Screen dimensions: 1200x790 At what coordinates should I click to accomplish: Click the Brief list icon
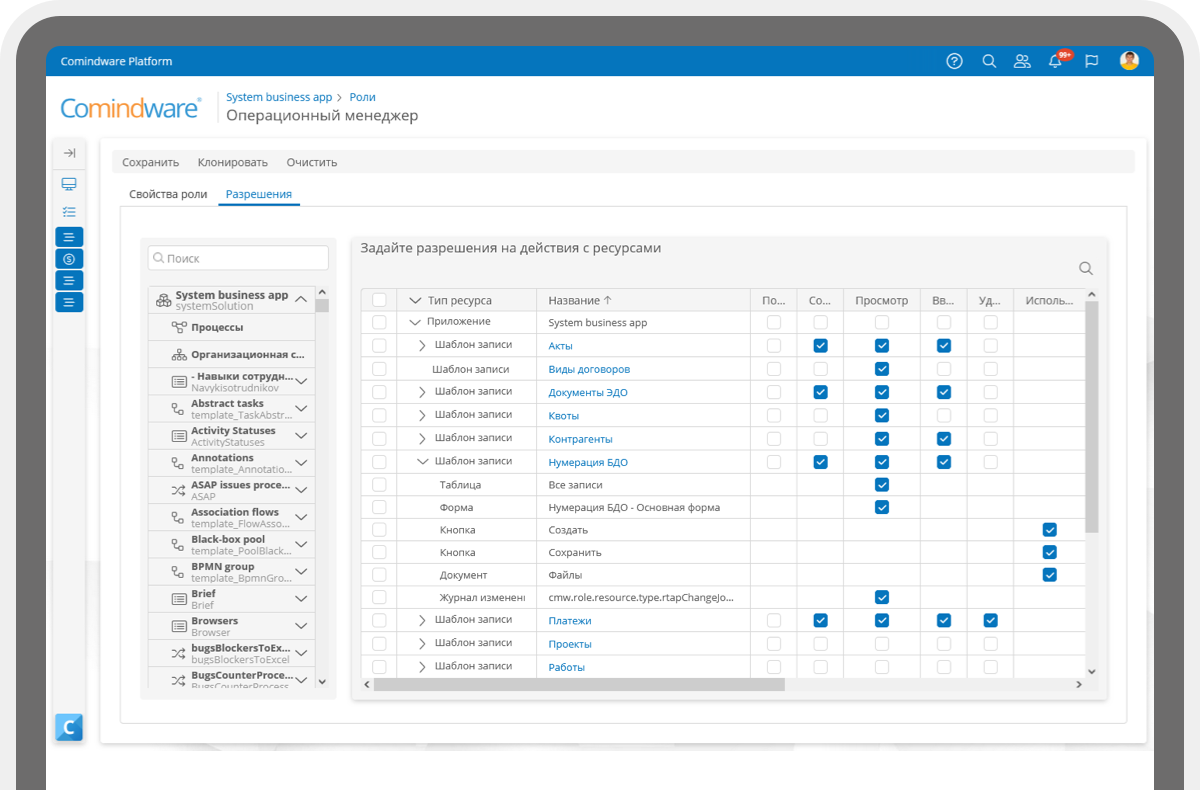pyautogui.click(x=179, y=599)
